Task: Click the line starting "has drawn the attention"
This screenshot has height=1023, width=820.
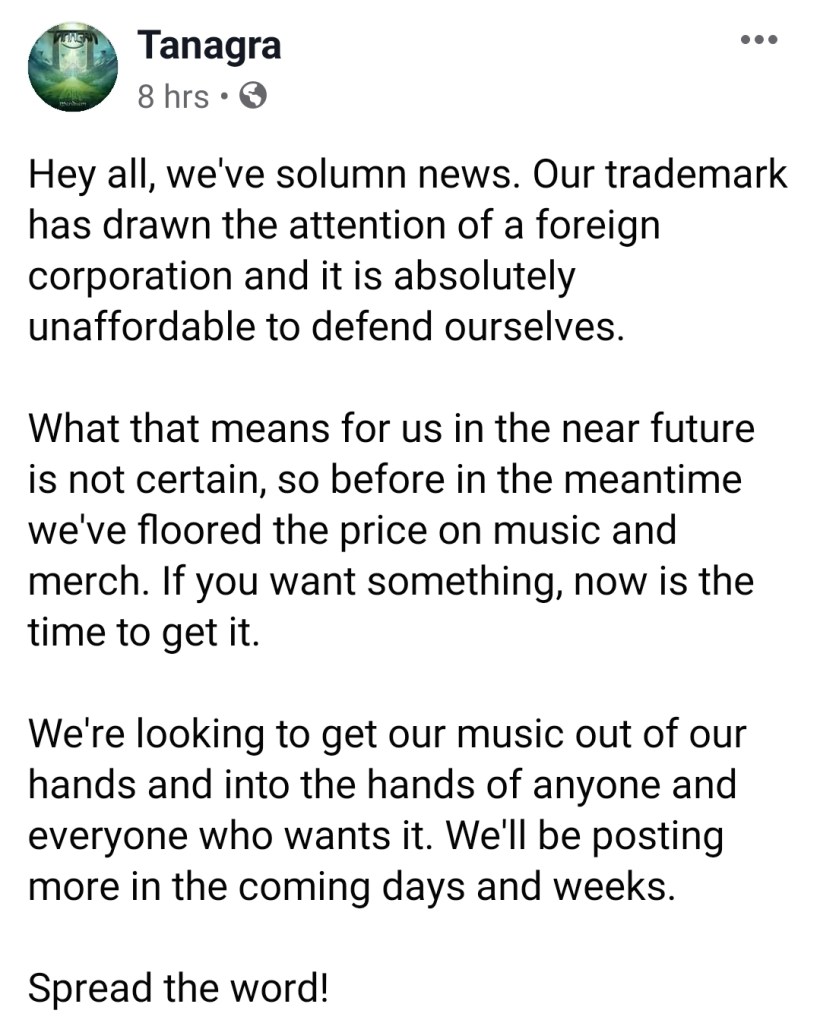Action: (x=344, y=225)
